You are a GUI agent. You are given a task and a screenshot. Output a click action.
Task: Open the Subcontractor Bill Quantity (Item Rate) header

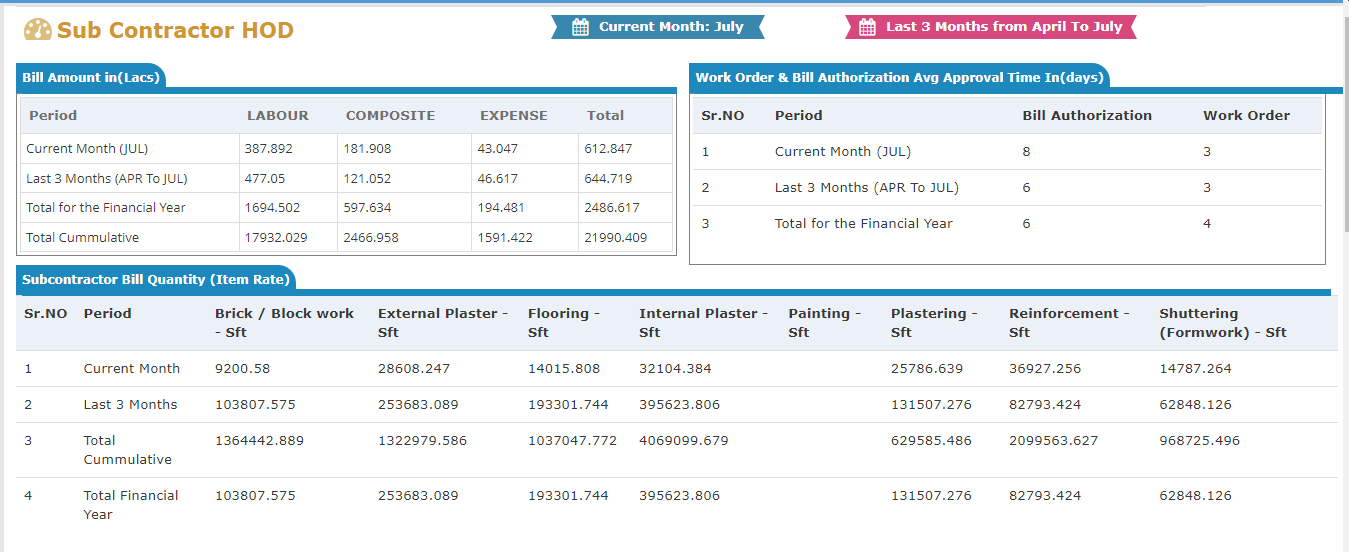155,281
